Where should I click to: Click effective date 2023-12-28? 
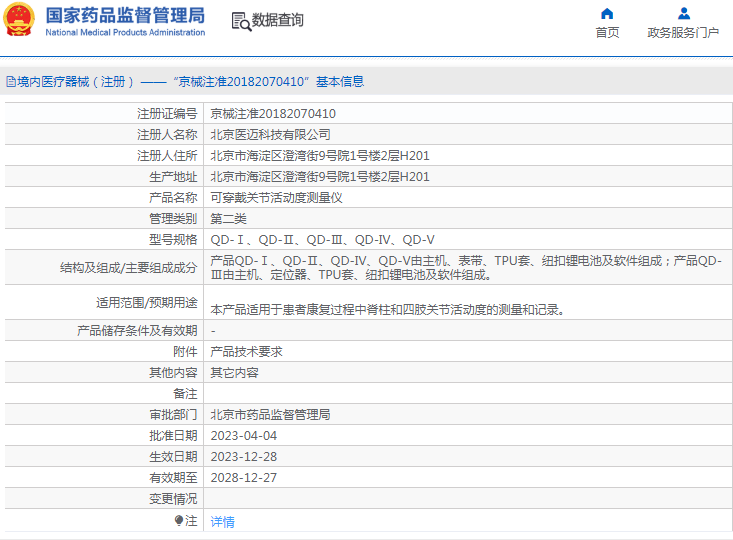click(x=244, y=457)
